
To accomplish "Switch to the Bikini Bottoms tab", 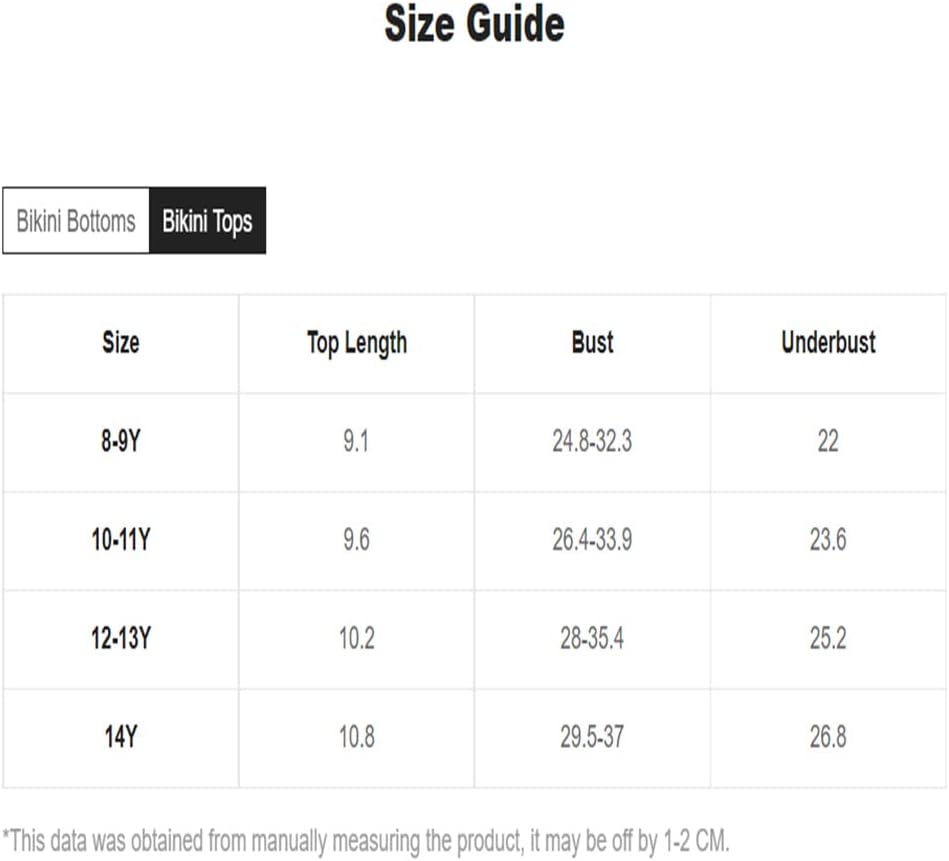I will pyautogui.click(x=76, y=221).
